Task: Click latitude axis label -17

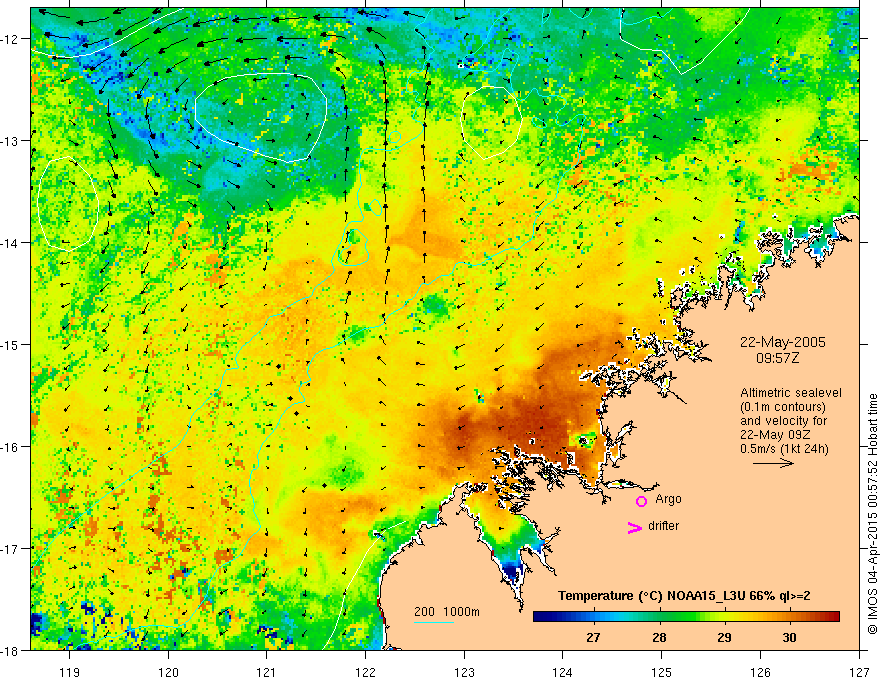Action: coord(10,548)
